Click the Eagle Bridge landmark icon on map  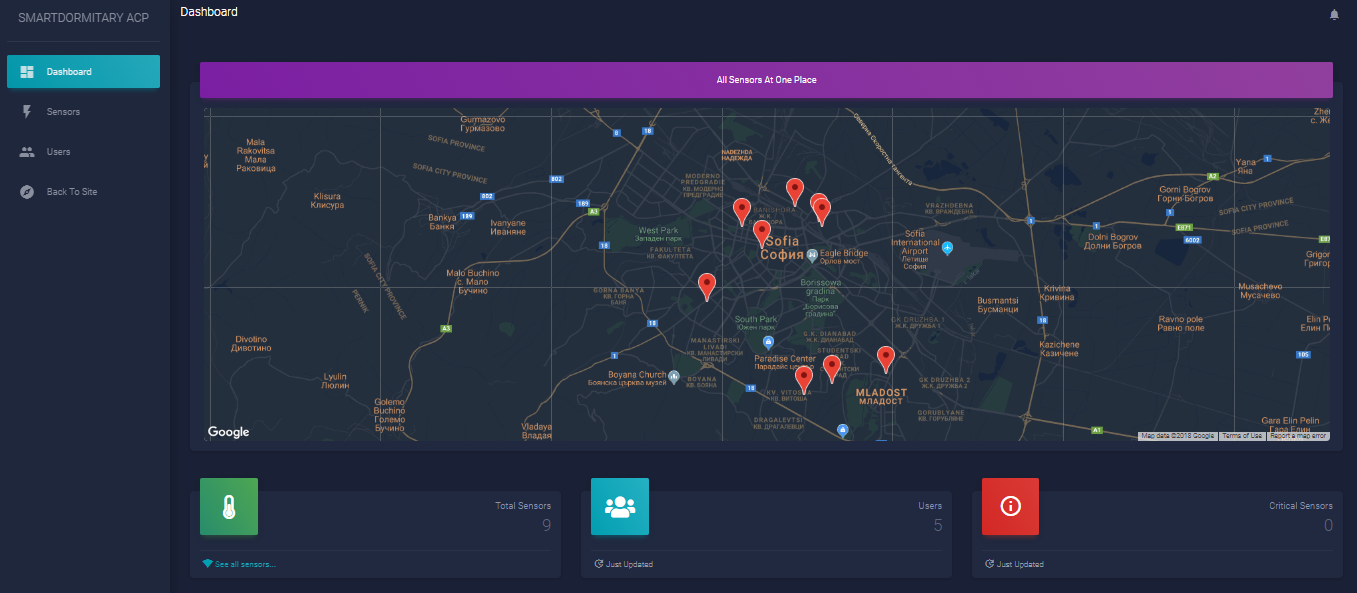813,254
